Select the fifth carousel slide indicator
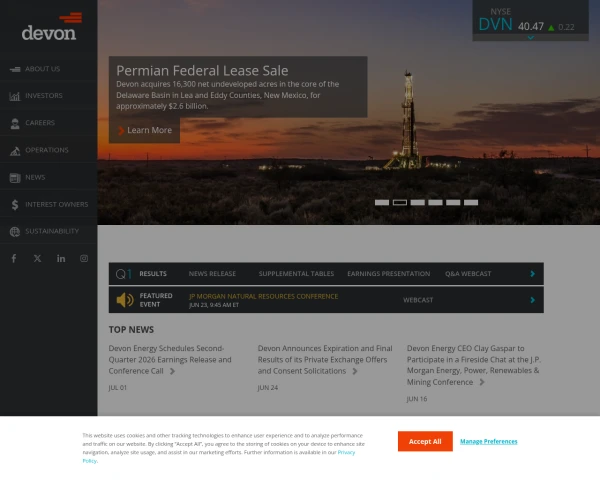600x480 pixels. point(453,202)
